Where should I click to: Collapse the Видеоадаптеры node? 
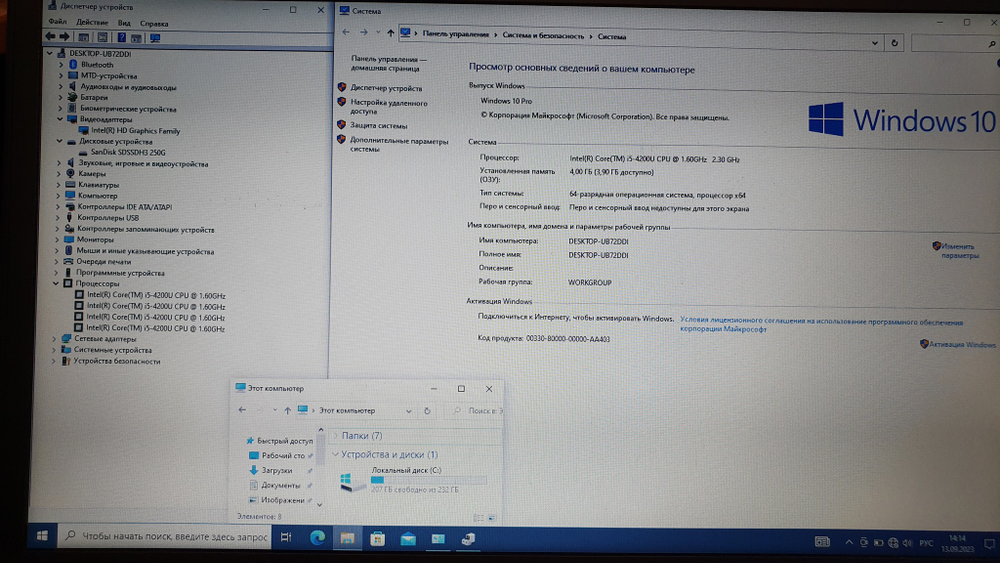click(x=60, y=119)
